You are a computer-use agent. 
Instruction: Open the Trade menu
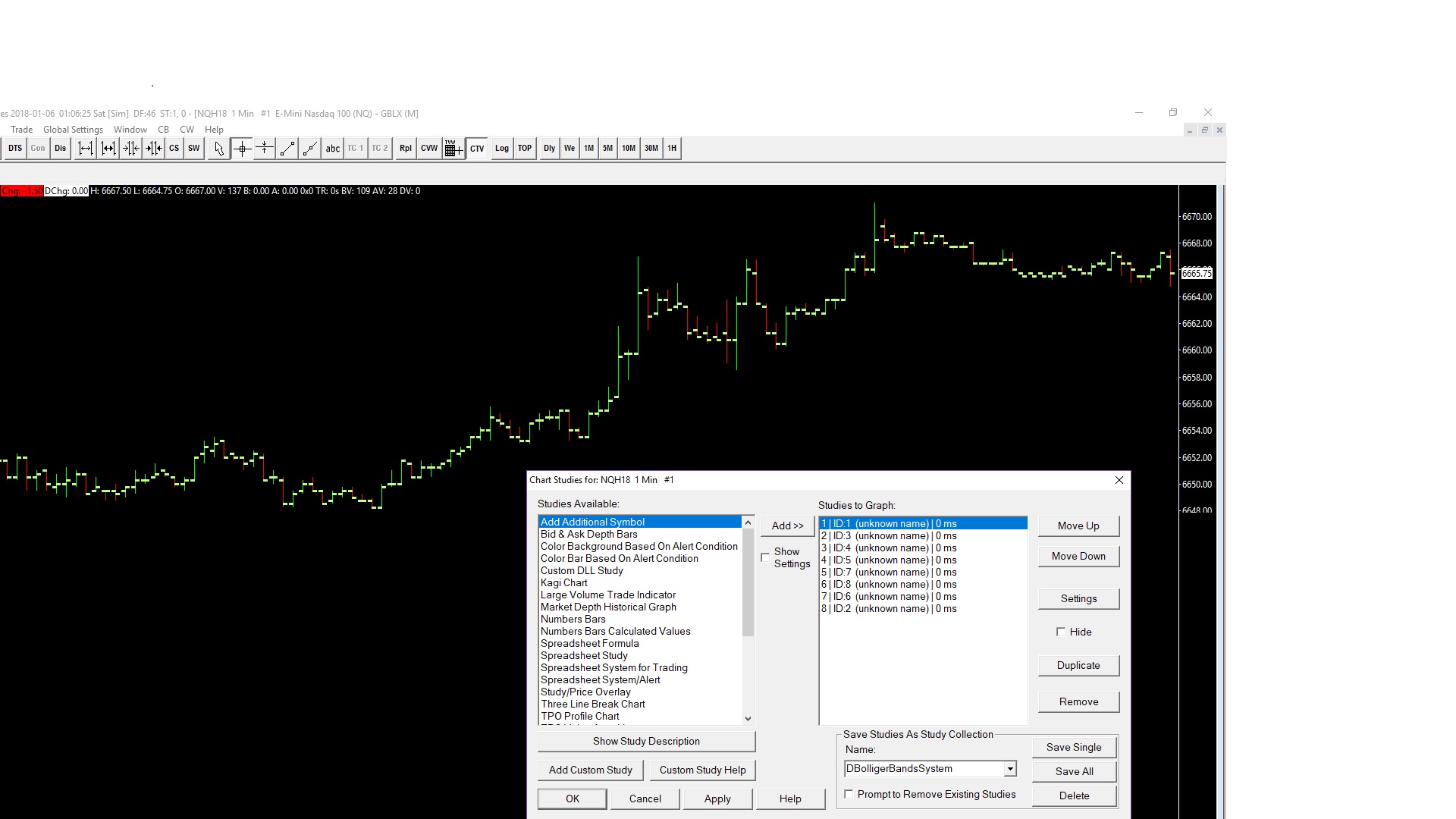[x=22, y=130]
